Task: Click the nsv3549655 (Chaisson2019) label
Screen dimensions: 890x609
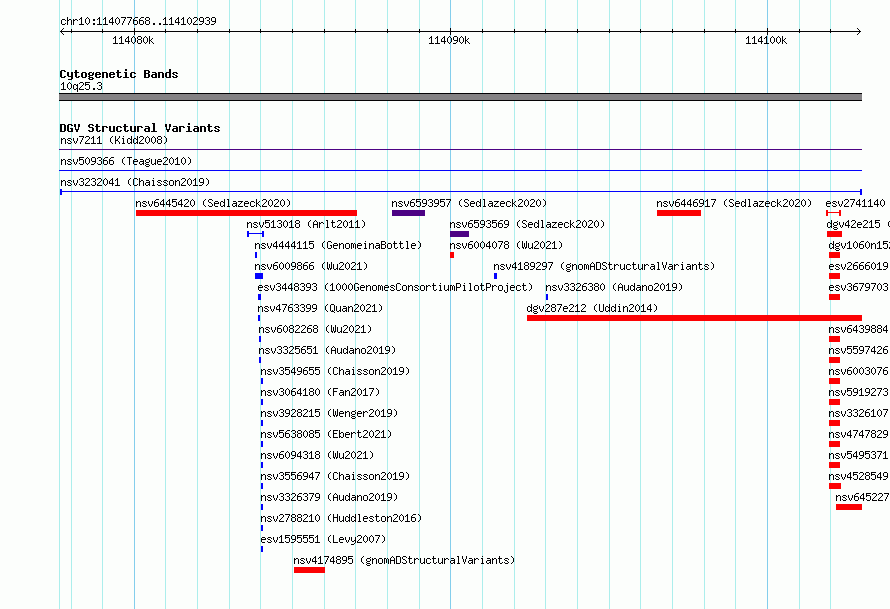Action: [335, 371]
